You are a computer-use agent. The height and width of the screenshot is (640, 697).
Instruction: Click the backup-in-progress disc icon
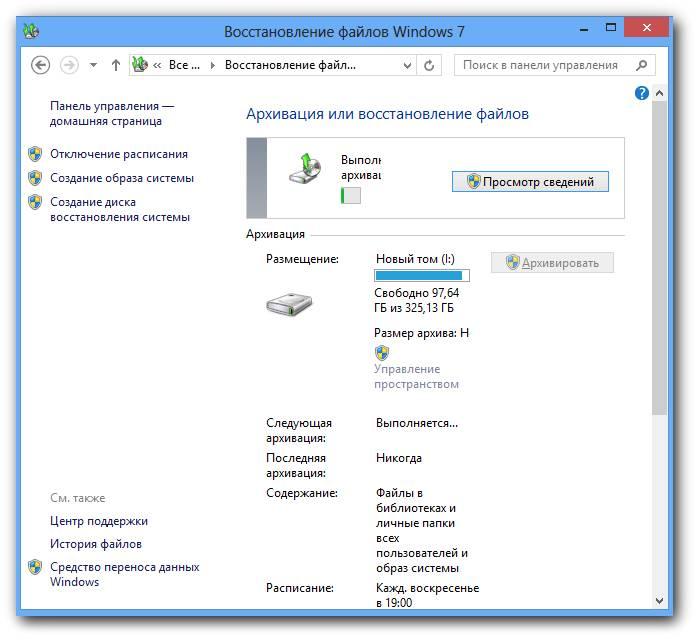pos(305,168)
